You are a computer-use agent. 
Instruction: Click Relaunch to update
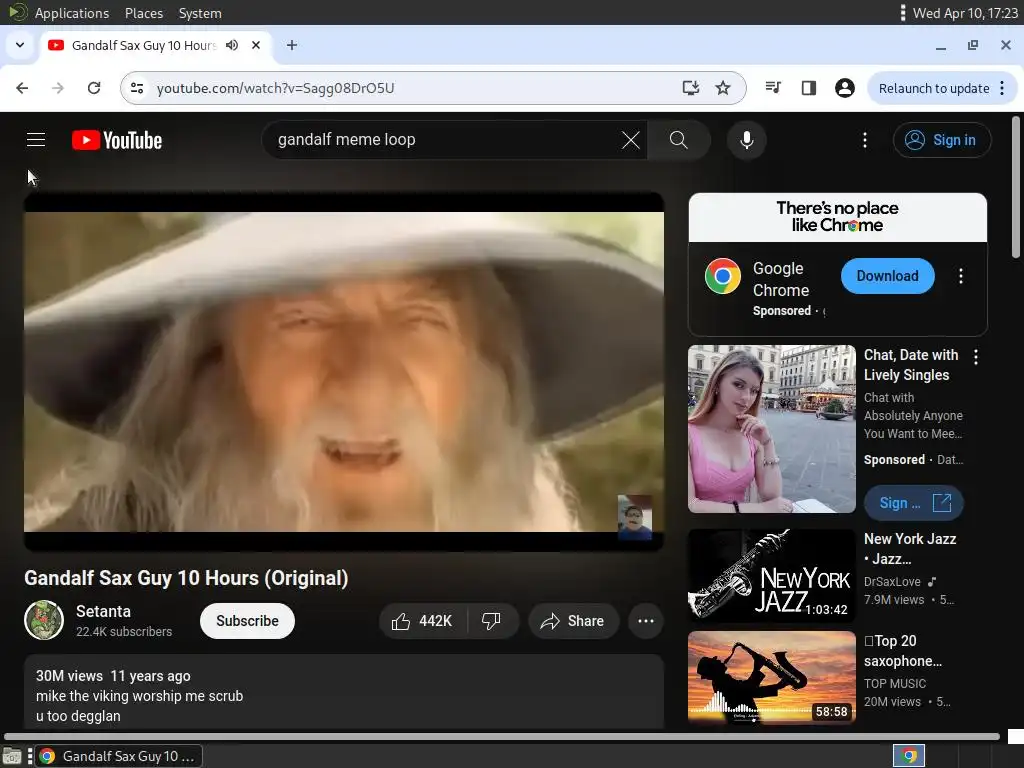pyautogui.click(x=933, y=88)
